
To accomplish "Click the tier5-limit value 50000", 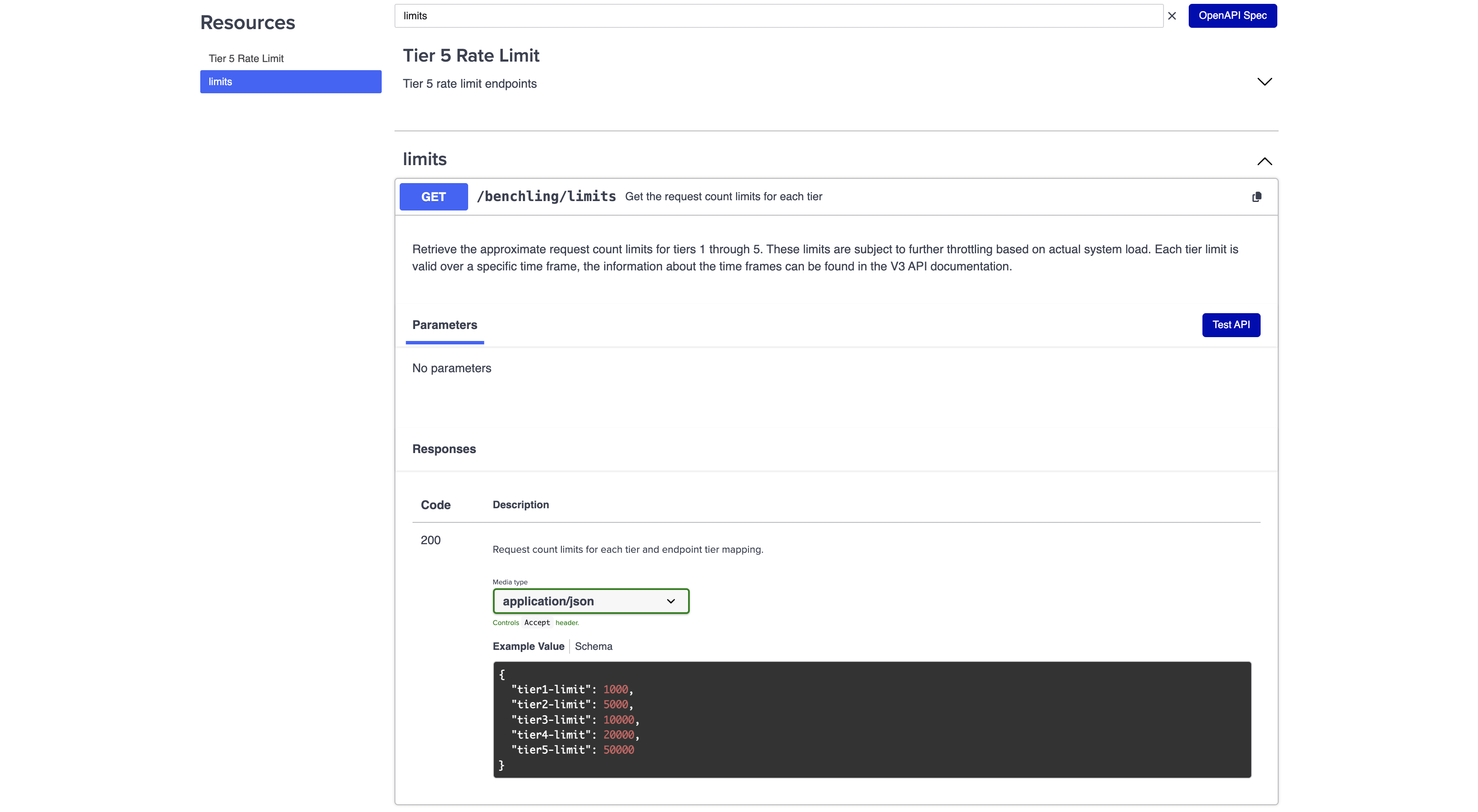I will (618, 750).
